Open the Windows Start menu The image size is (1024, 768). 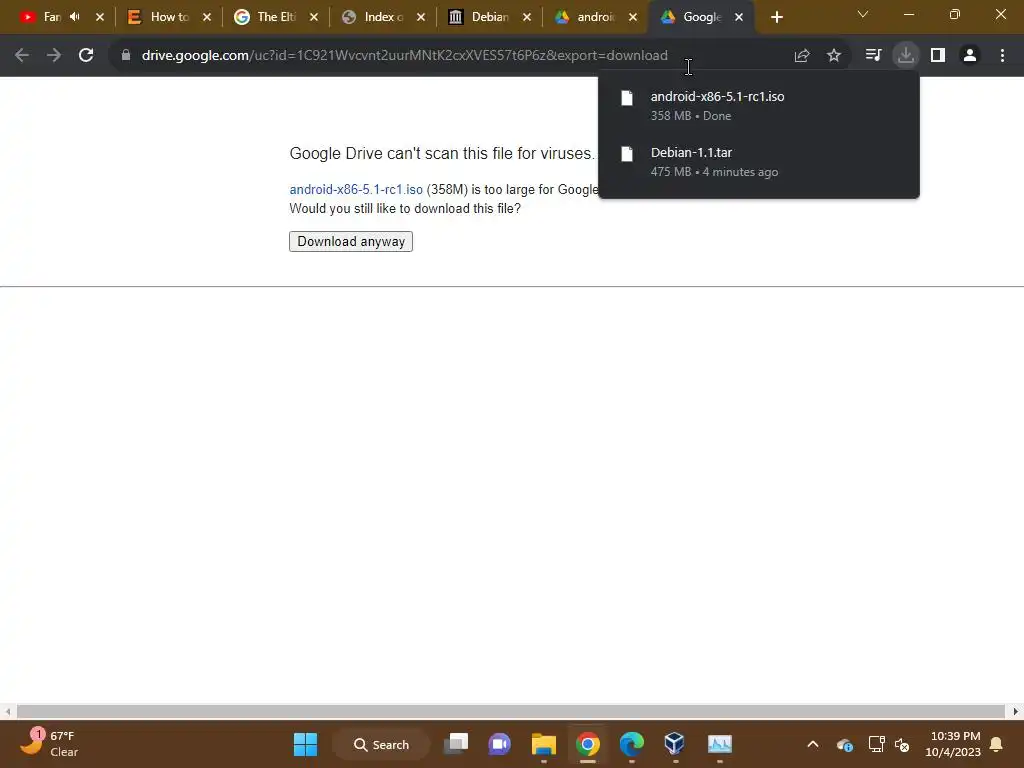305,744
